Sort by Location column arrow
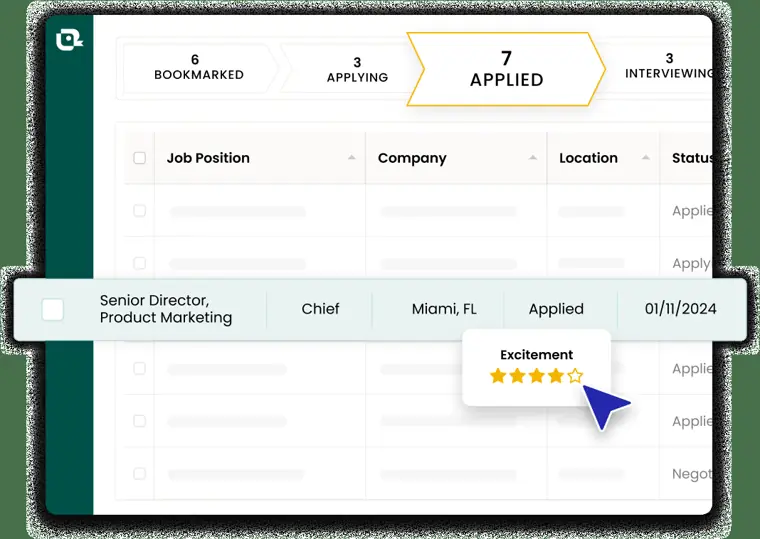 (x=646, y=158)
